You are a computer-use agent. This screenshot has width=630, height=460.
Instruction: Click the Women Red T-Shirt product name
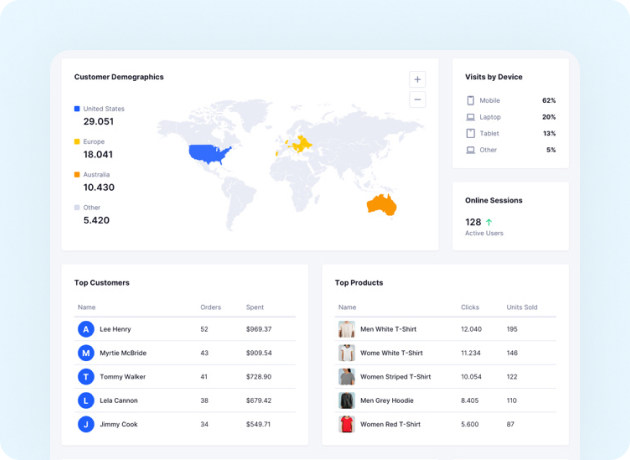[x=390, y=424]
